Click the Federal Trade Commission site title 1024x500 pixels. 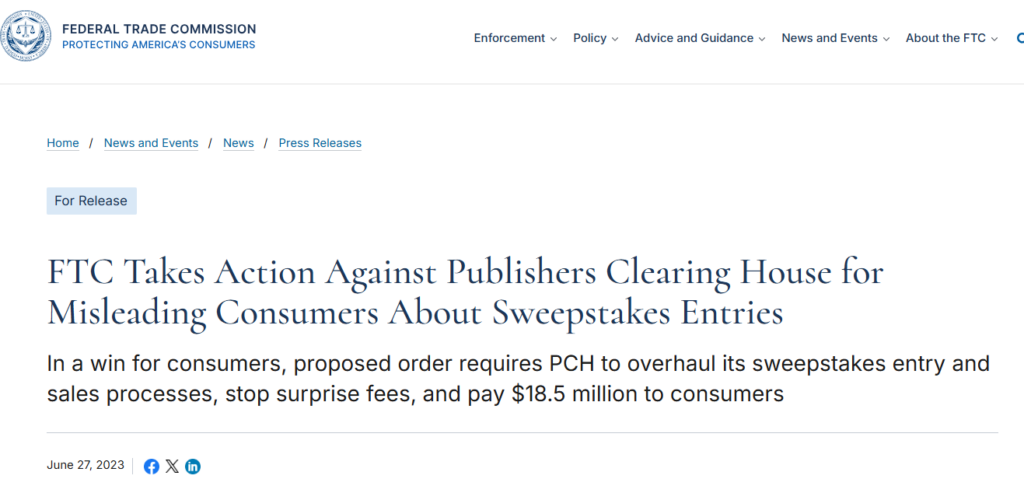click(x=159, y=29)
